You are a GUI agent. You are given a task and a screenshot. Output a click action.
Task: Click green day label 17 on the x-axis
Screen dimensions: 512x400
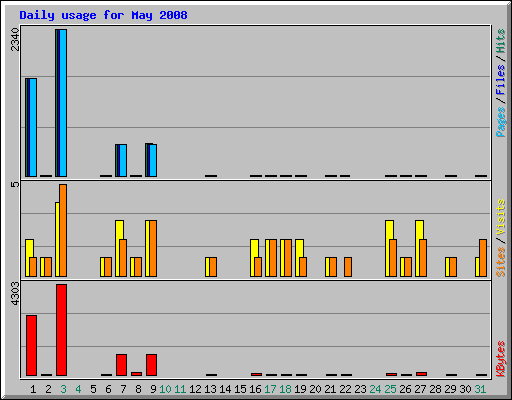click(x=270, y=389)
